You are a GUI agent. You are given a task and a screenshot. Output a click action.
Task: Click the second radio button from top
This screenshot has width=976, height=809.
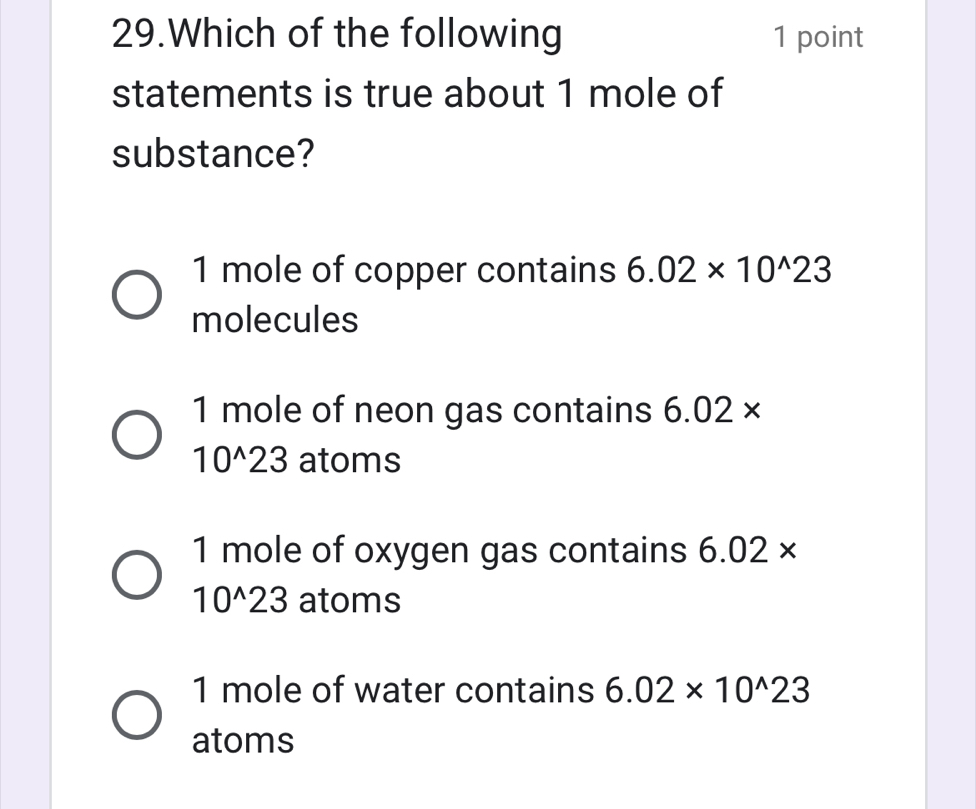pos(136,434)
